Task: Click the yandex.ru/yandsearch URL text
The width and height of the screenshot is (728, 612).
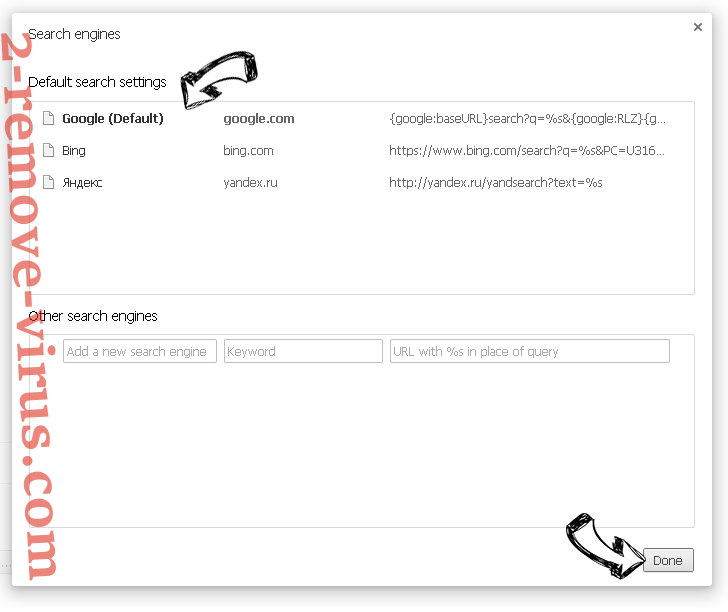Action: (496, 182)
